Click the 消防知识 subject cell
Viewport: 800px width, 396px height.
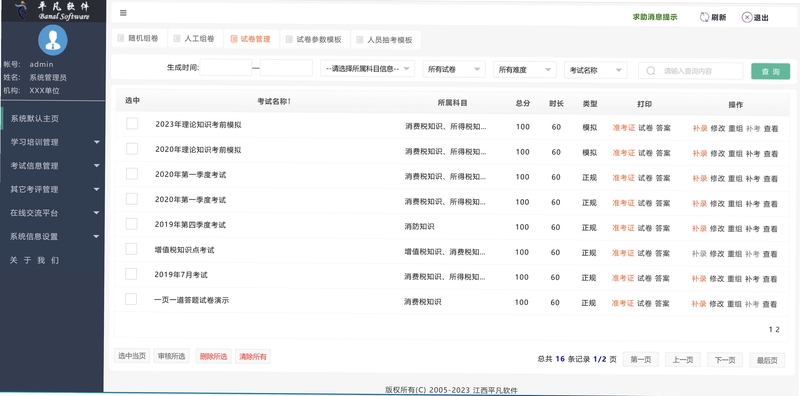pyautogui.click(x=419, y=226)
